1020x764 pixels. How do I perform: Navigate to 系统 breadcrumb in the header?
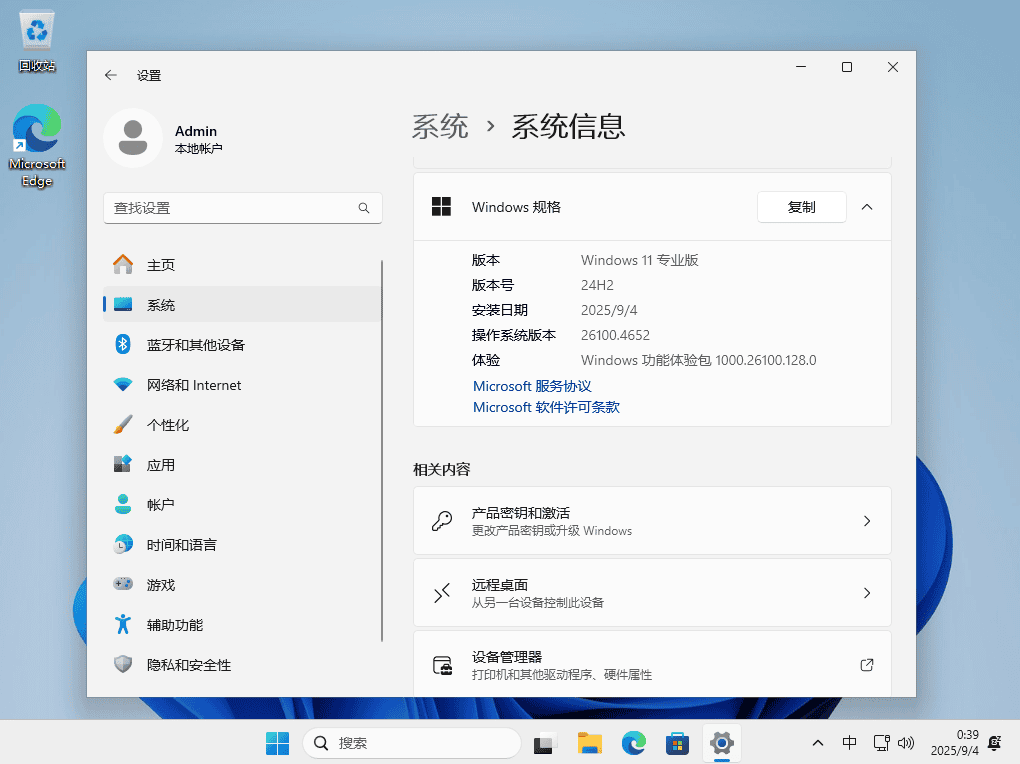pos(440,126)
